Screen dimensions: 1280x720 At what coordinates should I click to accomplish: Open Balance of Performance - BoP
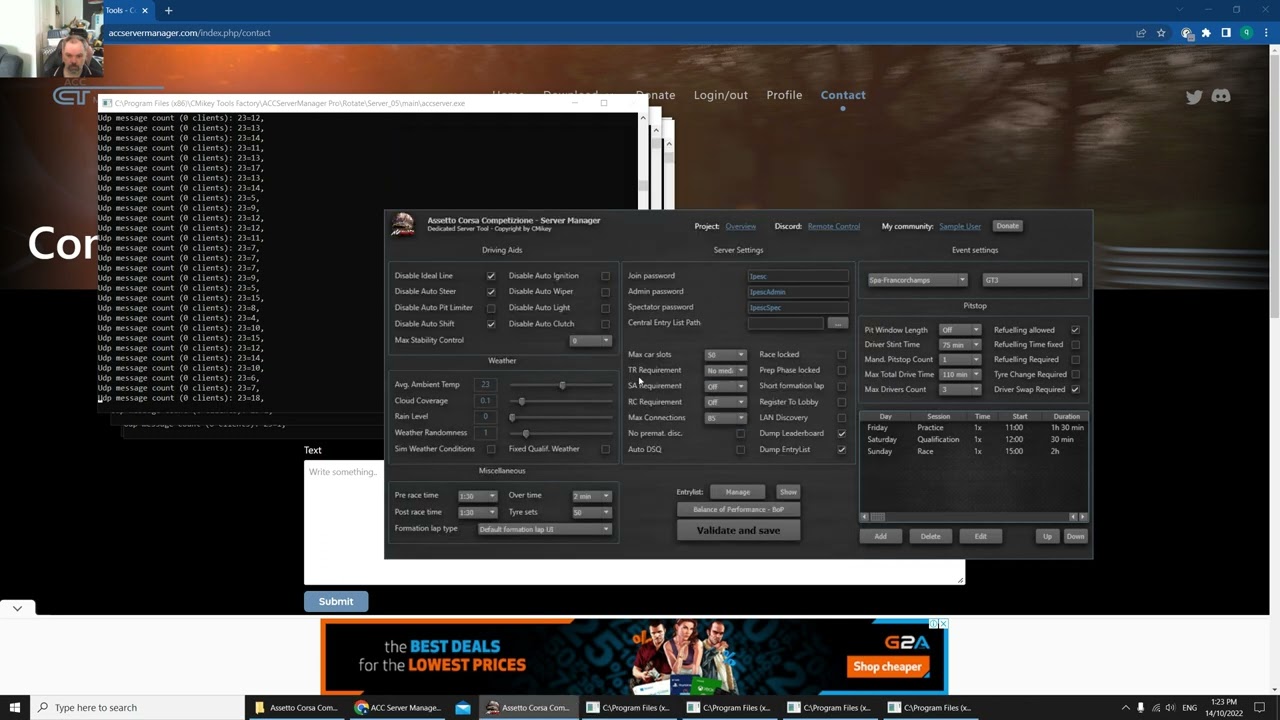coord(738,509)
